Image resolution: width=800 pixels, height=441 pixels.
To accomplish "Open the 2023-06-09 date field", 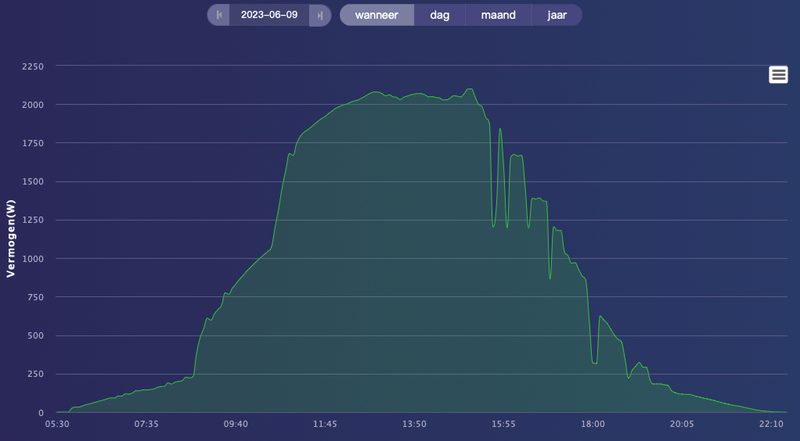I will pos(269,15).
